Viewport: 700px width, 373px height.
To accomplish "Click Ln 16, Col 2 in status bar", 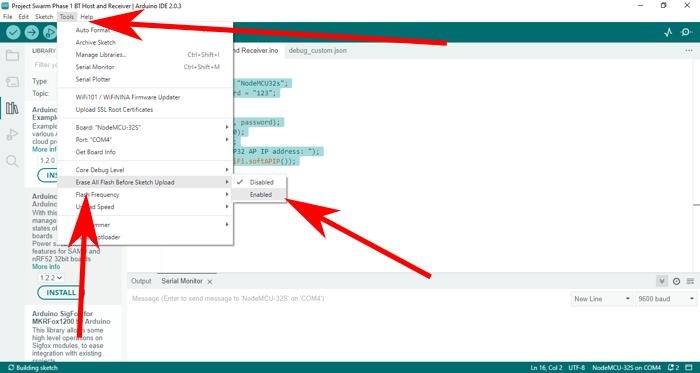I will 547,368.
